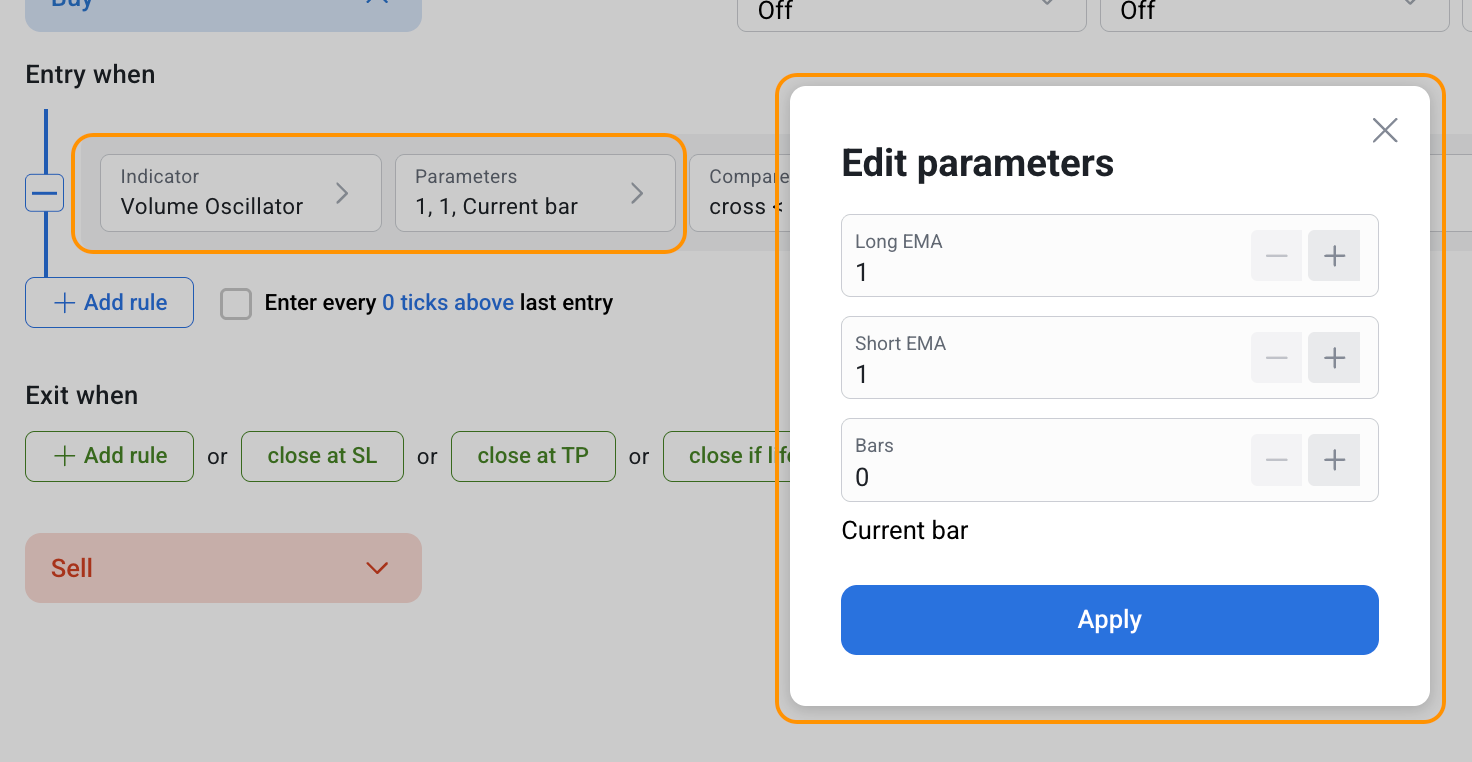Remove the entry rule with minus icon
Image resolution: width=1472 pixels, height=762 pixels.
click(x=44, y=192)
